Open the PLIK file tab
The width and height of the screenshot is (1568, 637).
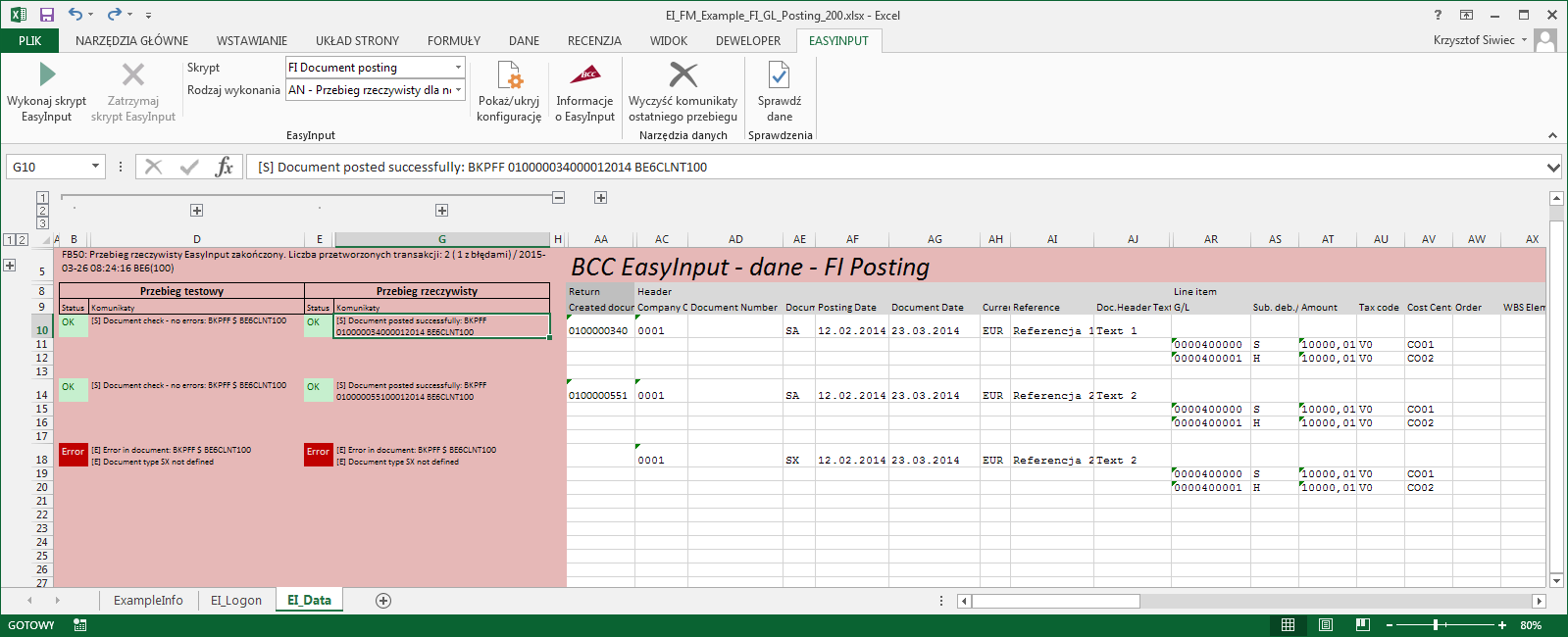30,40
